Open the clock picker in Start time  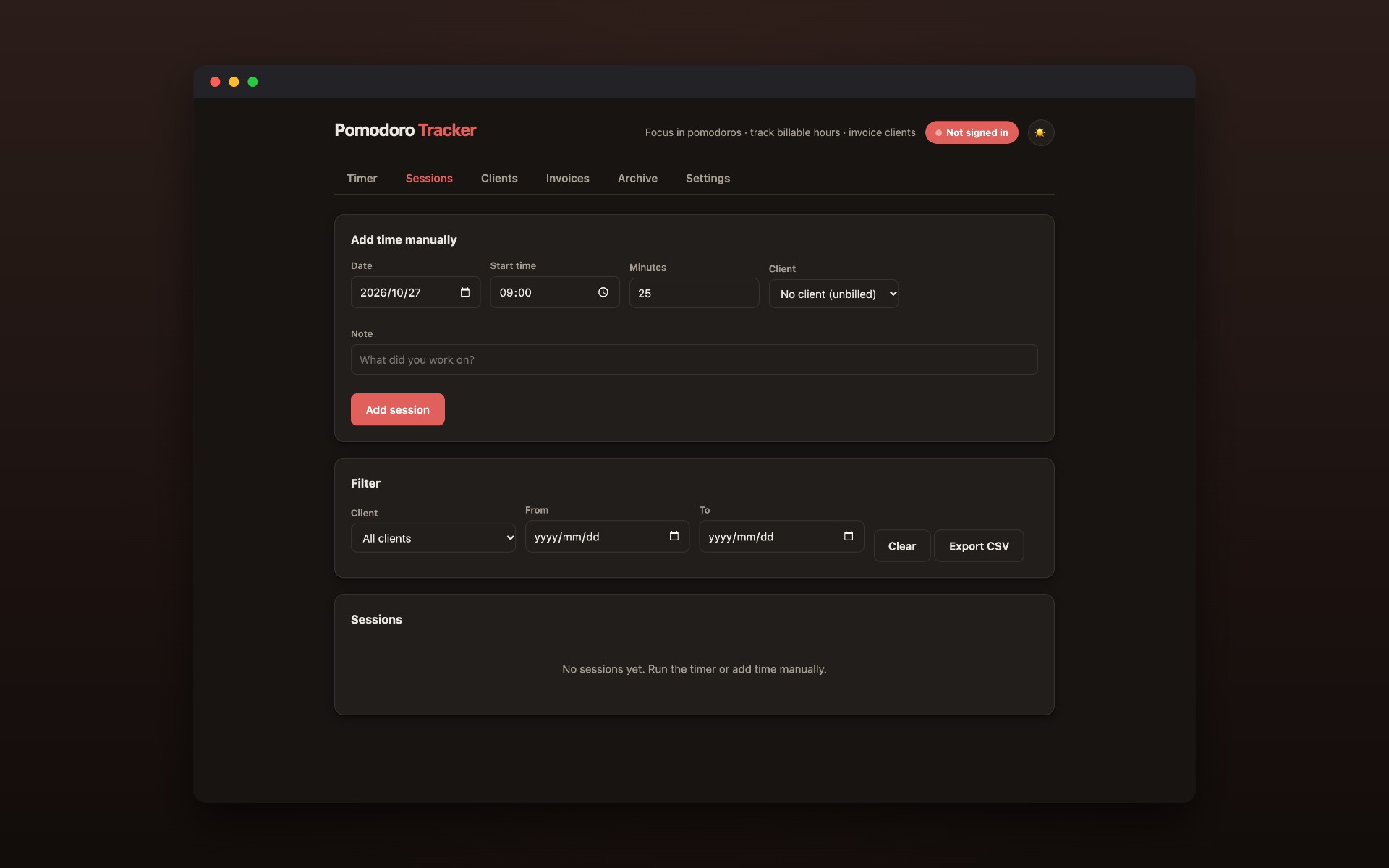603,292
